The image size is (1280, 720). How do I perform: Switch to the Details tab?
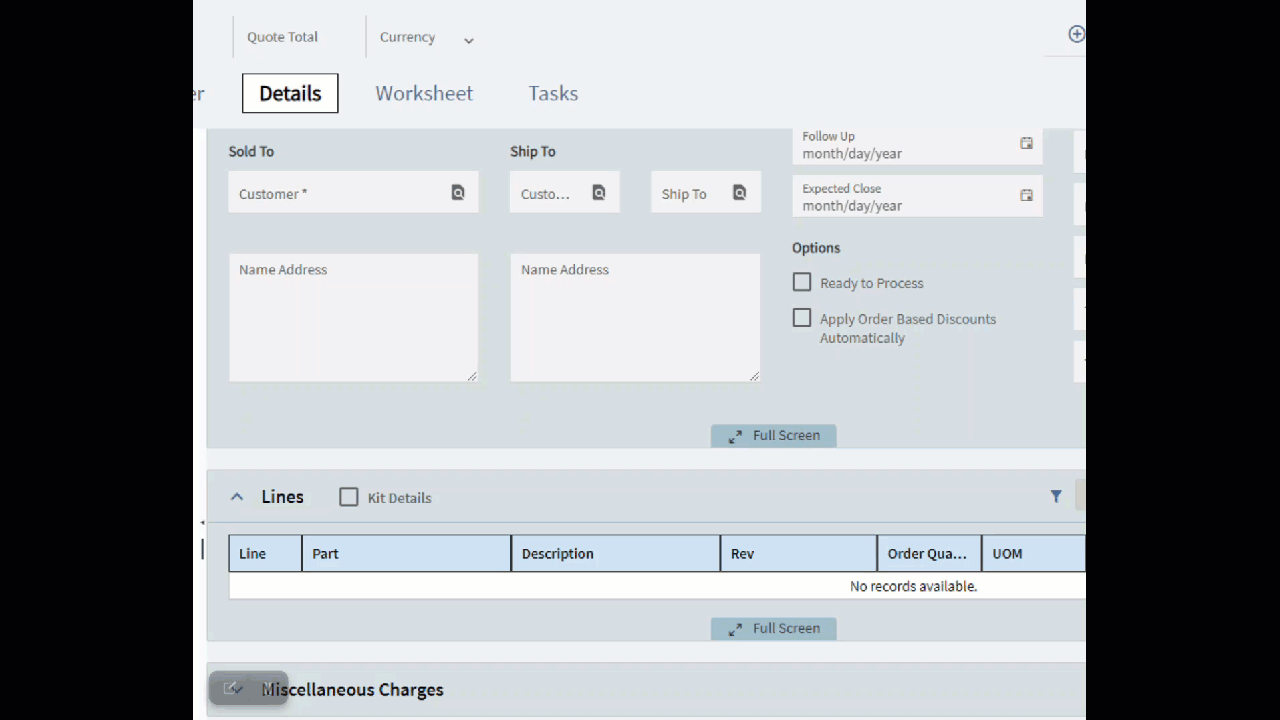[290, 93]
